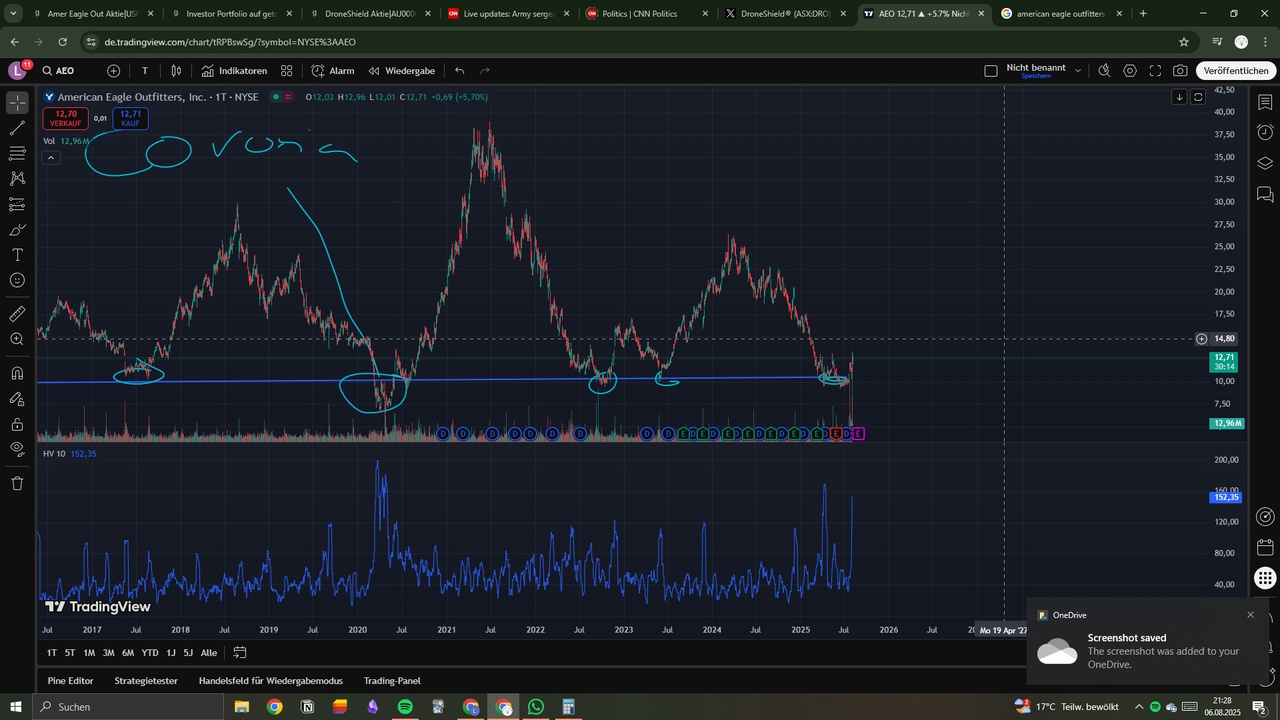Open WhatsApp from the Windows taskbar
1280x720 pixels.
pyautogui.click(x=536, y=707)
